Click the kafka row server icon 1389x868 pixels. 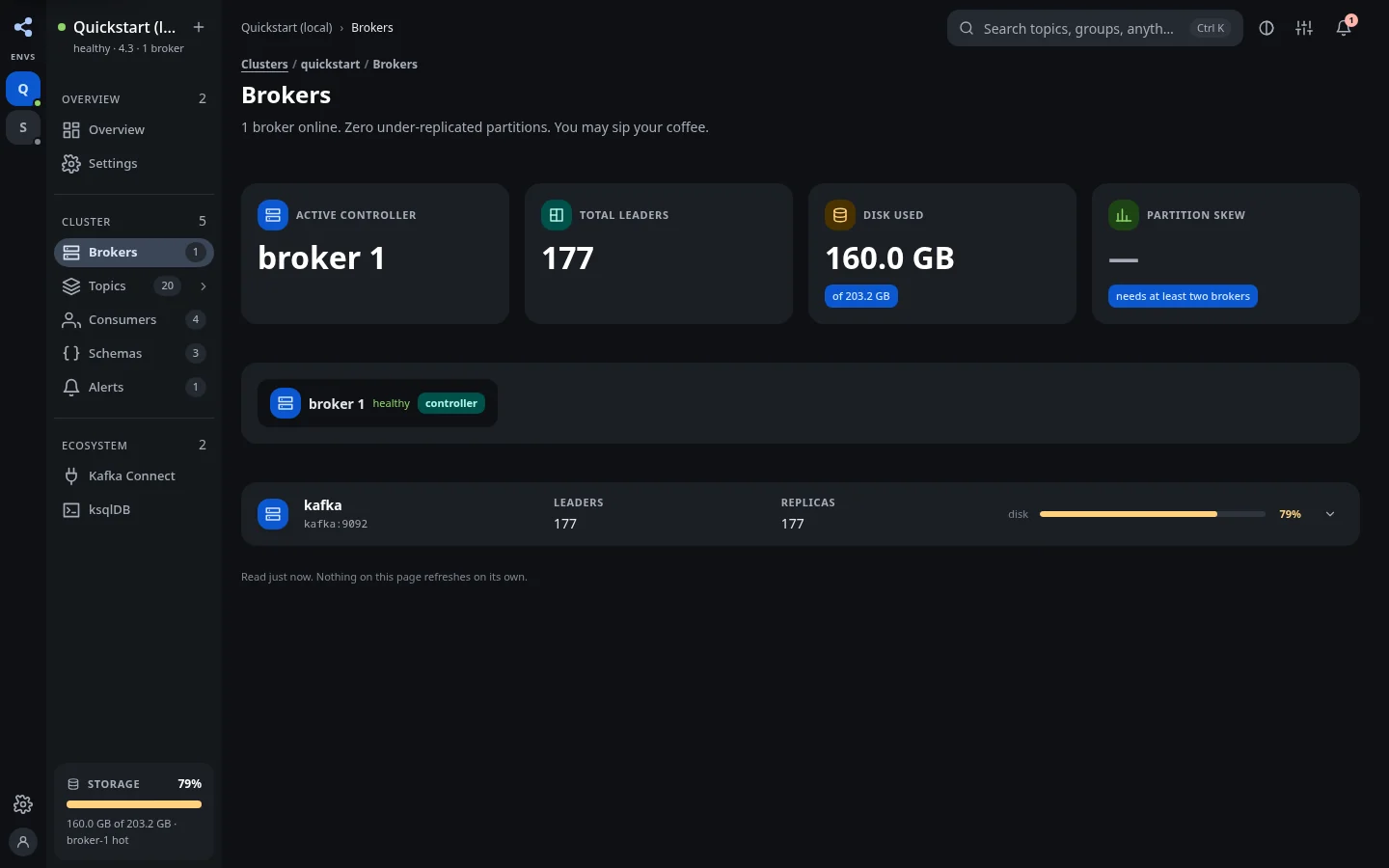tap(273, 514)
